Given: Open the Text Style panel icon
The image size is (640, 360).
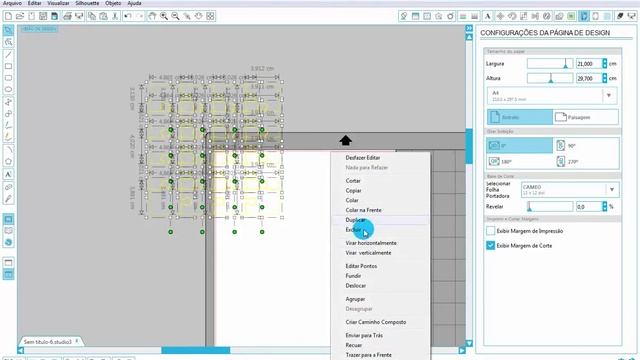Looking at the screenshot, I should click(487, 16).
